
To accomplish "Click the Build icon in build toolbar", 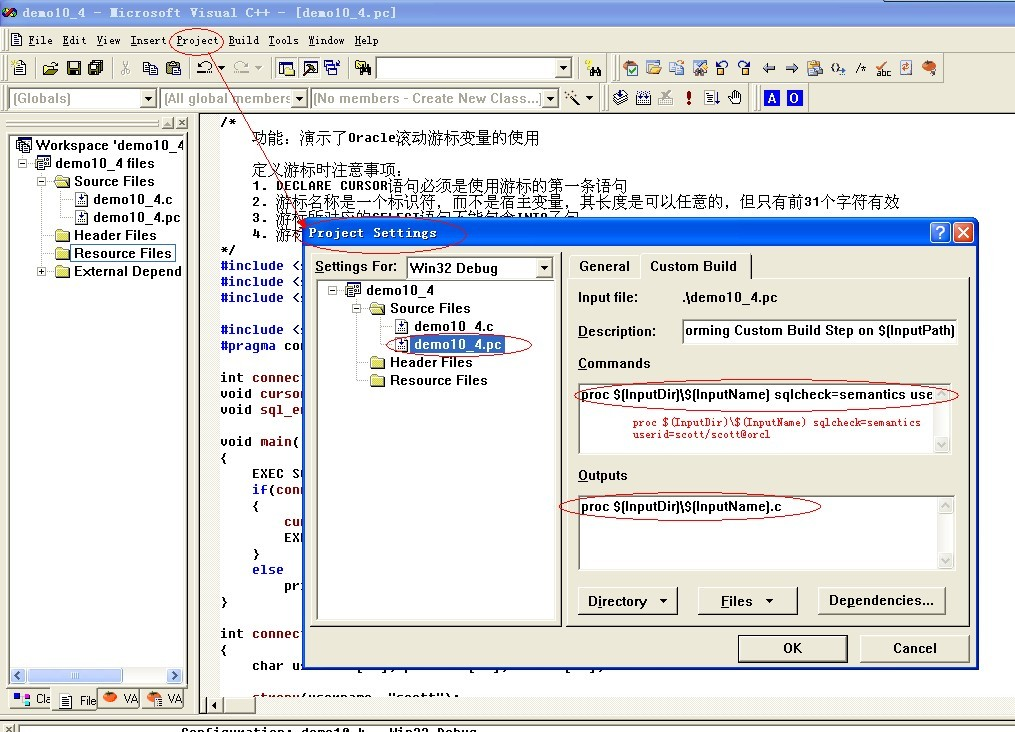I will tap(643, 98).
